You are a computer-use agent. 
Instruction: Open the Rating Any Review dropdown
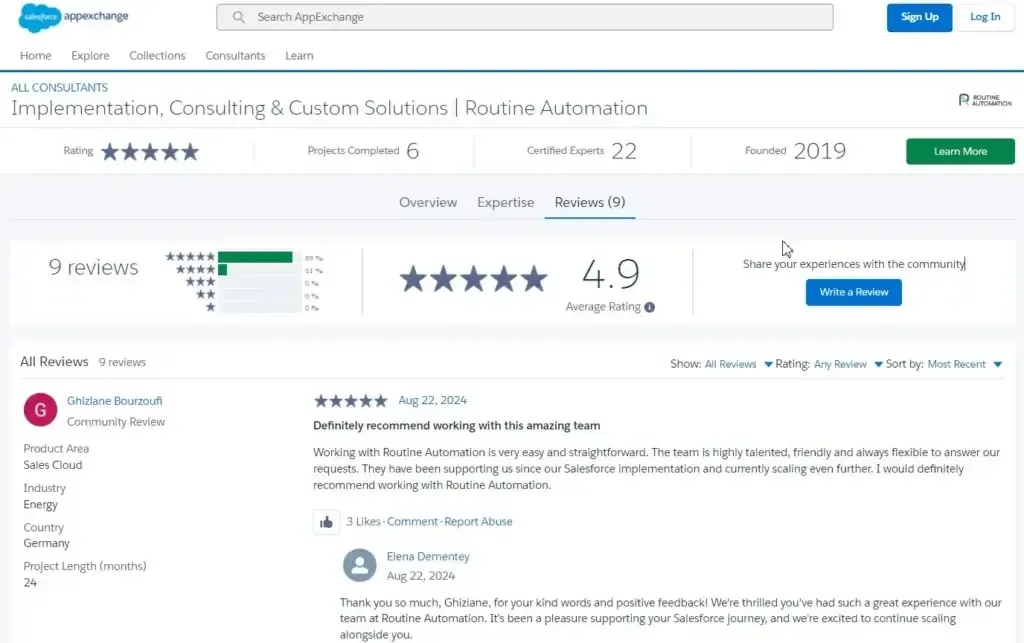pyautogui.click(x=848, y=364)
